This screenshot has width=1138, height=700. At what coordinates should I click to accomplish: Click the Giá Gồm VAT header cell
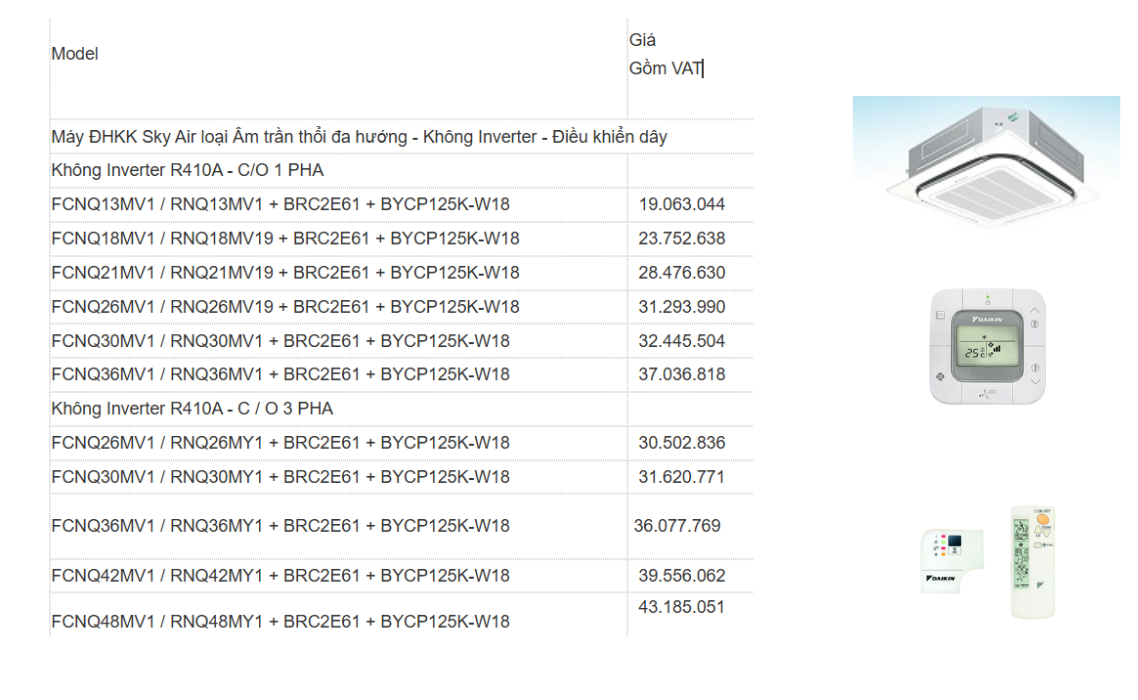coord(665,55)
